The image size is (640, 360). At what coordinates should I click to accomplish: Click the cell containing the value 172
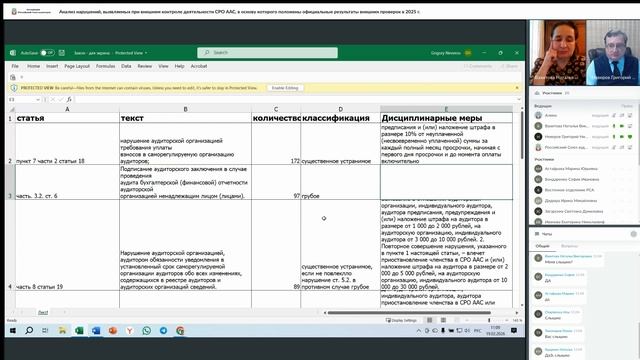pyautogui.click(x=276, y=144)
